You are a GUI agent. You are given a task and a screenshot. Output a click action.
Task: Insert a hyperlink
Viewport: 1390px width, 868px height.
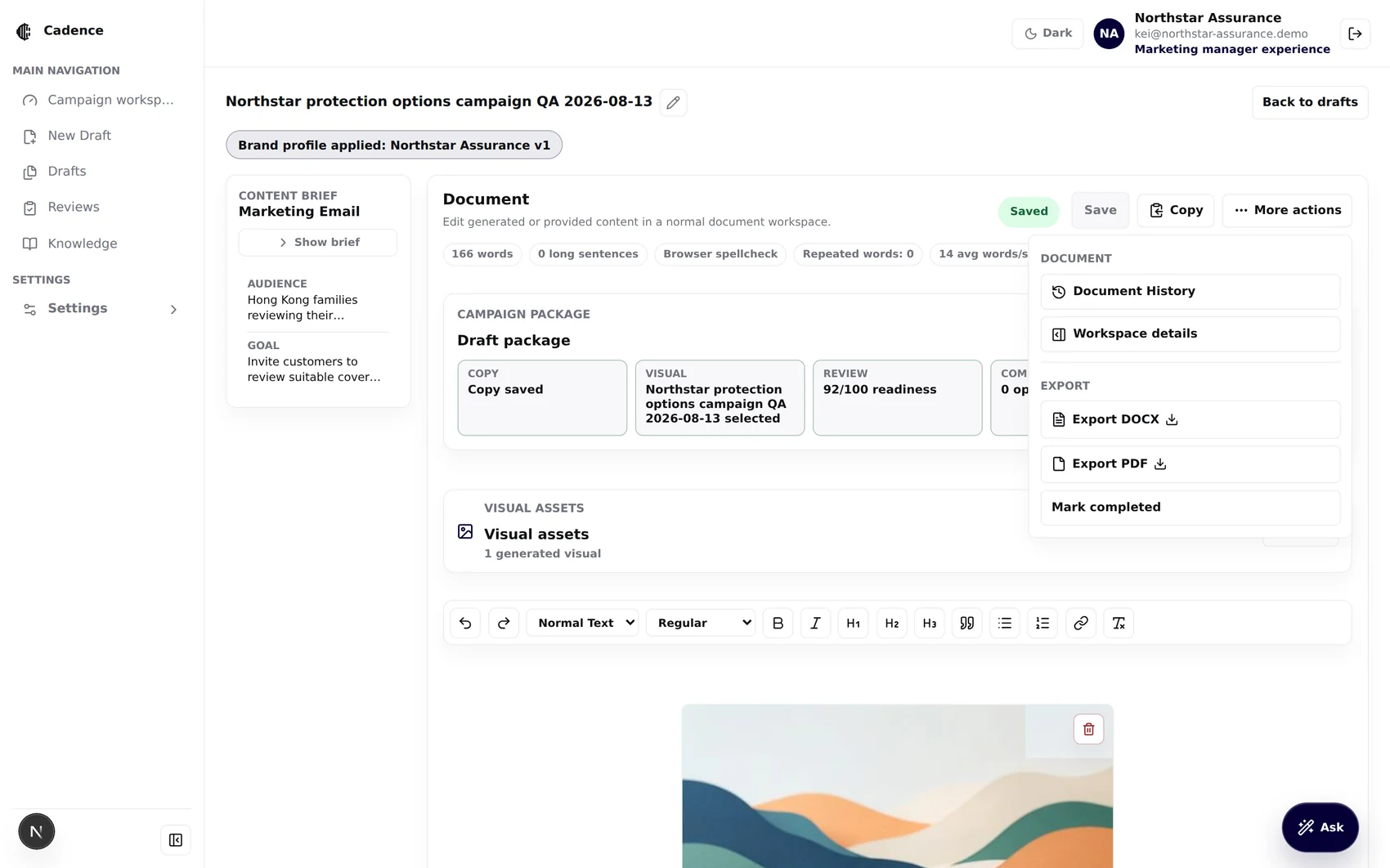click(x=1081, y=623)
